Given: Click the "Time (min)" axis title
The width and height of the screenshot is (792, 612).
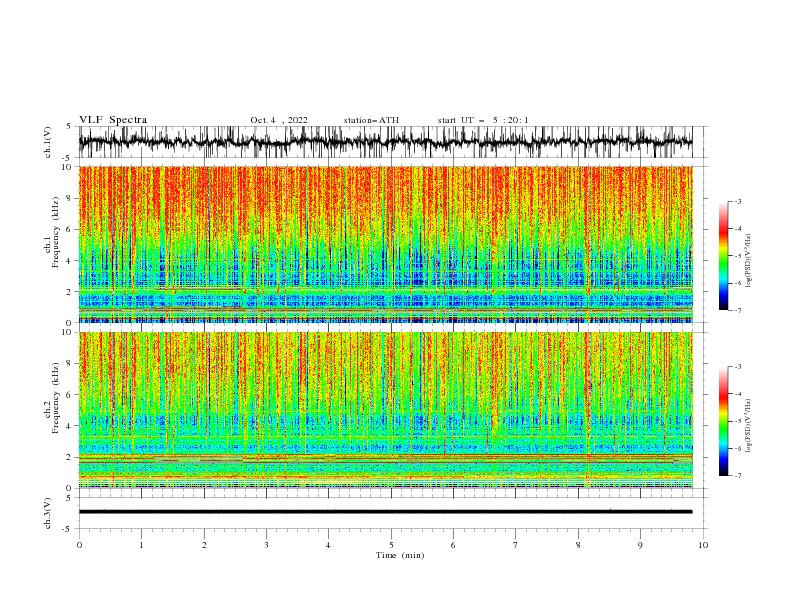Looking at the screenshot, I should pyautogui.click(x=400, y=555).
